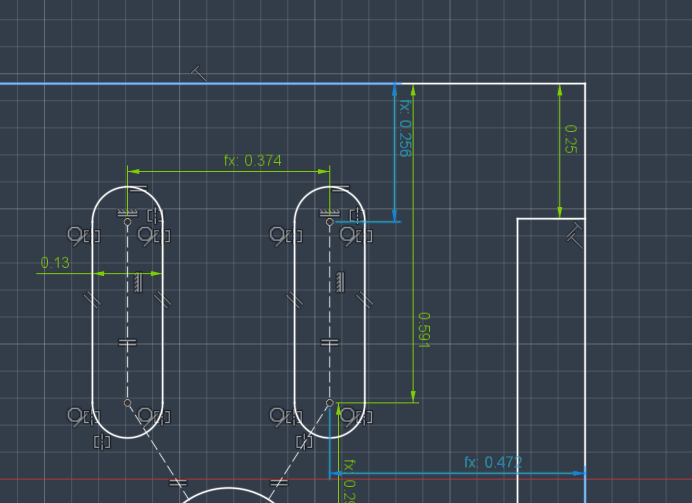Viewport: 692px width, 503px height.
Task: Select the tangent constraint at right slot's lower-left corner
Action: click(278, 417)
